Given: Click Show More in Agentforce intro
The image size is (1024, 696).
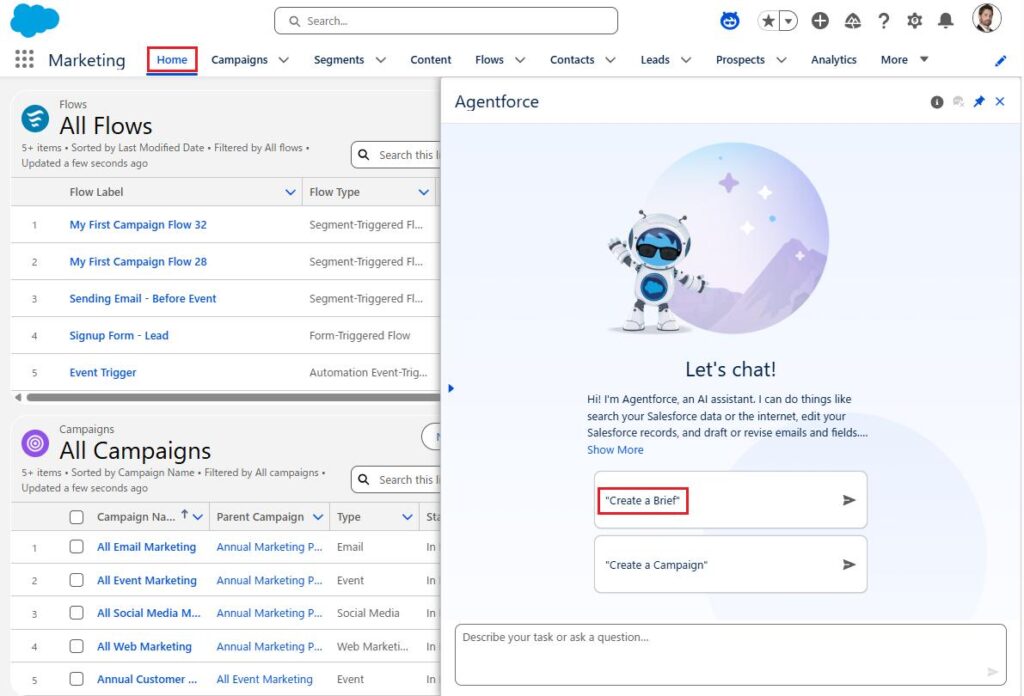Looking at the screenshot, I should point(615,450).
